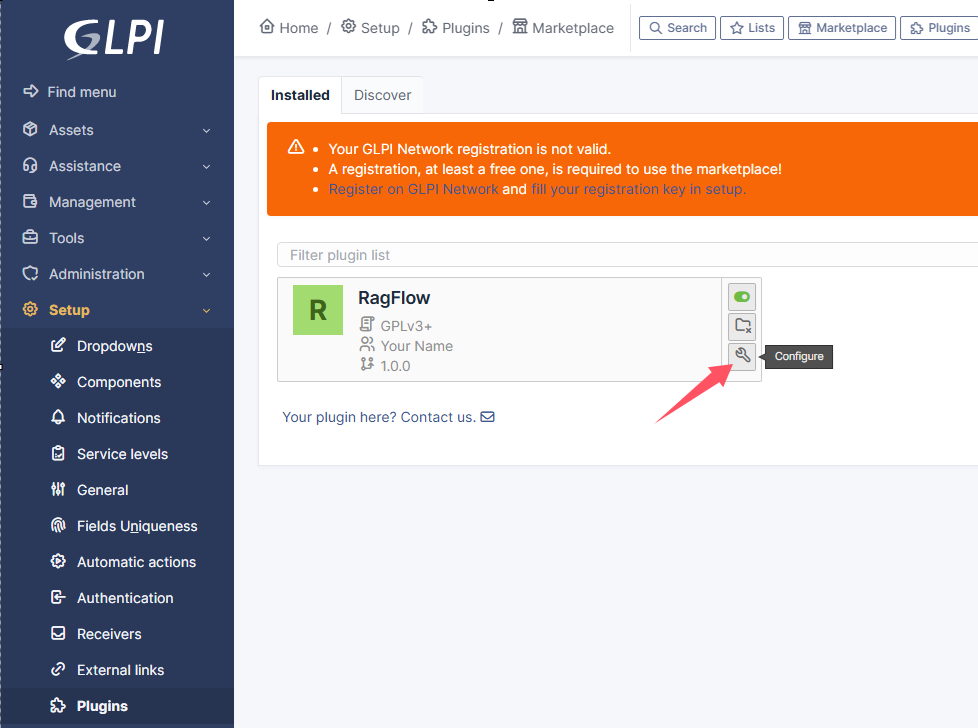This screenshot has width=978, height=728.
Task: Click the GLPI logo
Action: click(114, 39)
